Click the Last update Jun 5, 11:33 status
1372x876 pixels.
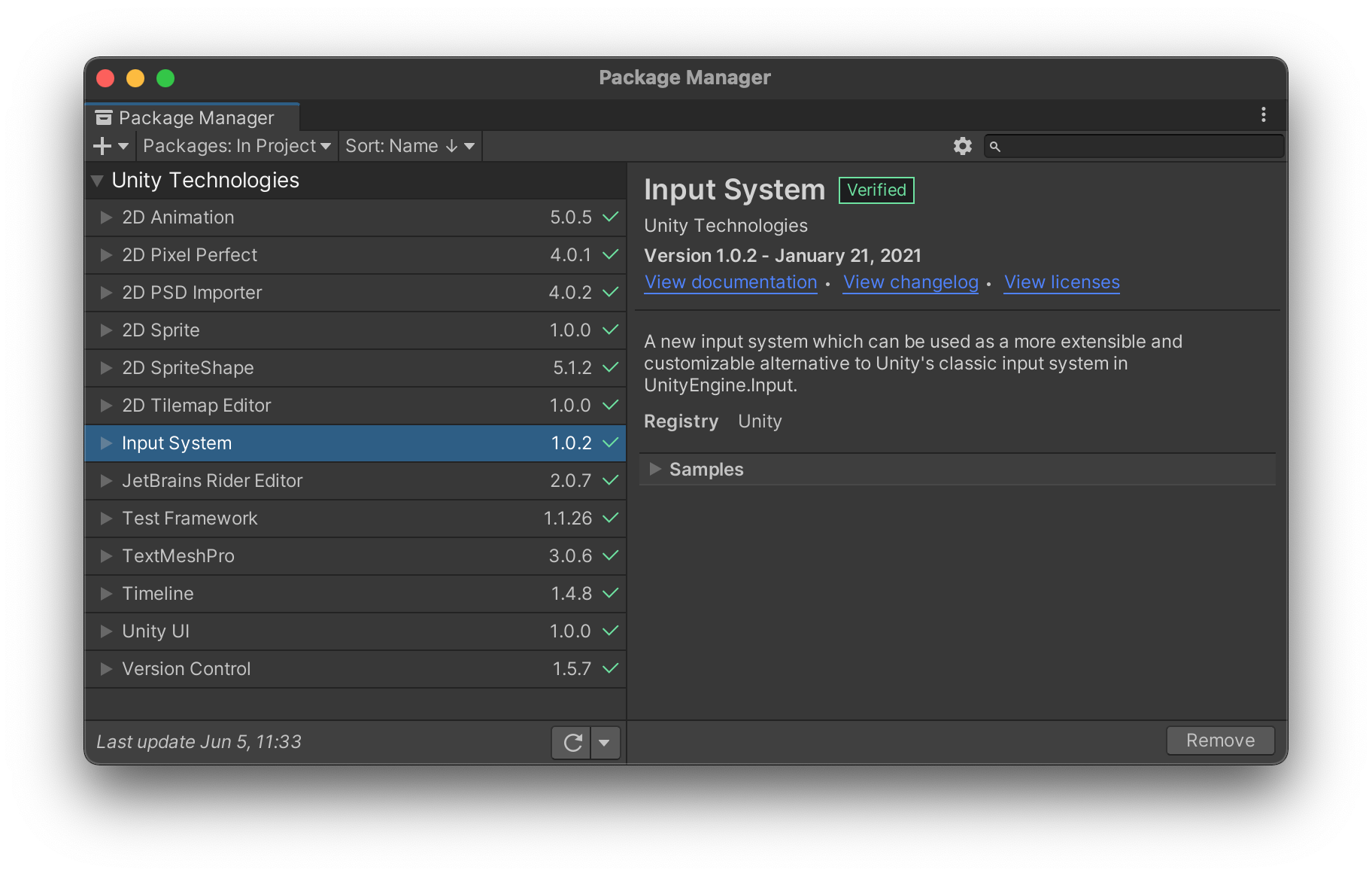coord(199,742)
